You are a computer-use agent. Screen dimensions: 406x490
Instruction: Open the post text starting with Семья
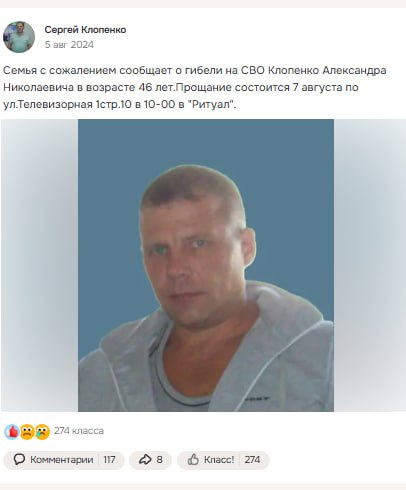click(x=195, y=87)
